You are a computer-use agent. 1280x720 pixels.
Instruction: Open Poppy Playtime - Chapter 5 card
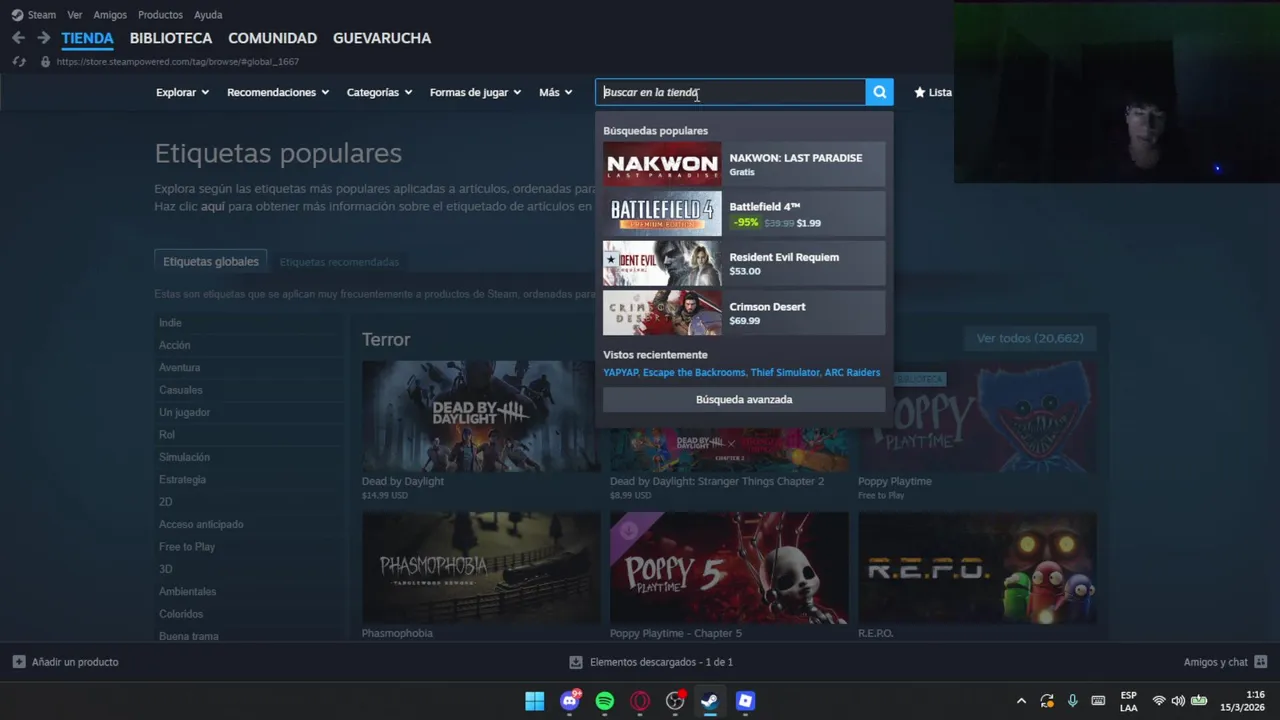point(729,576)
